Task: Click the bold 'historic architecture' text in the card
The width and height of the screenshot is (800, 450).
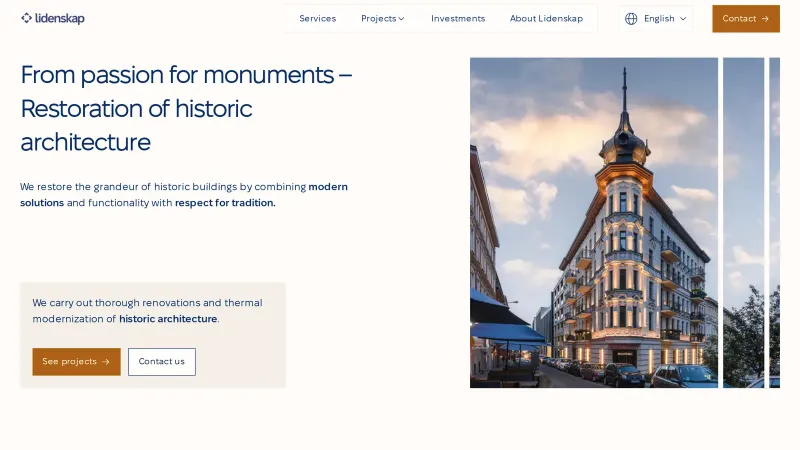Action: click(x=168, y=319)
